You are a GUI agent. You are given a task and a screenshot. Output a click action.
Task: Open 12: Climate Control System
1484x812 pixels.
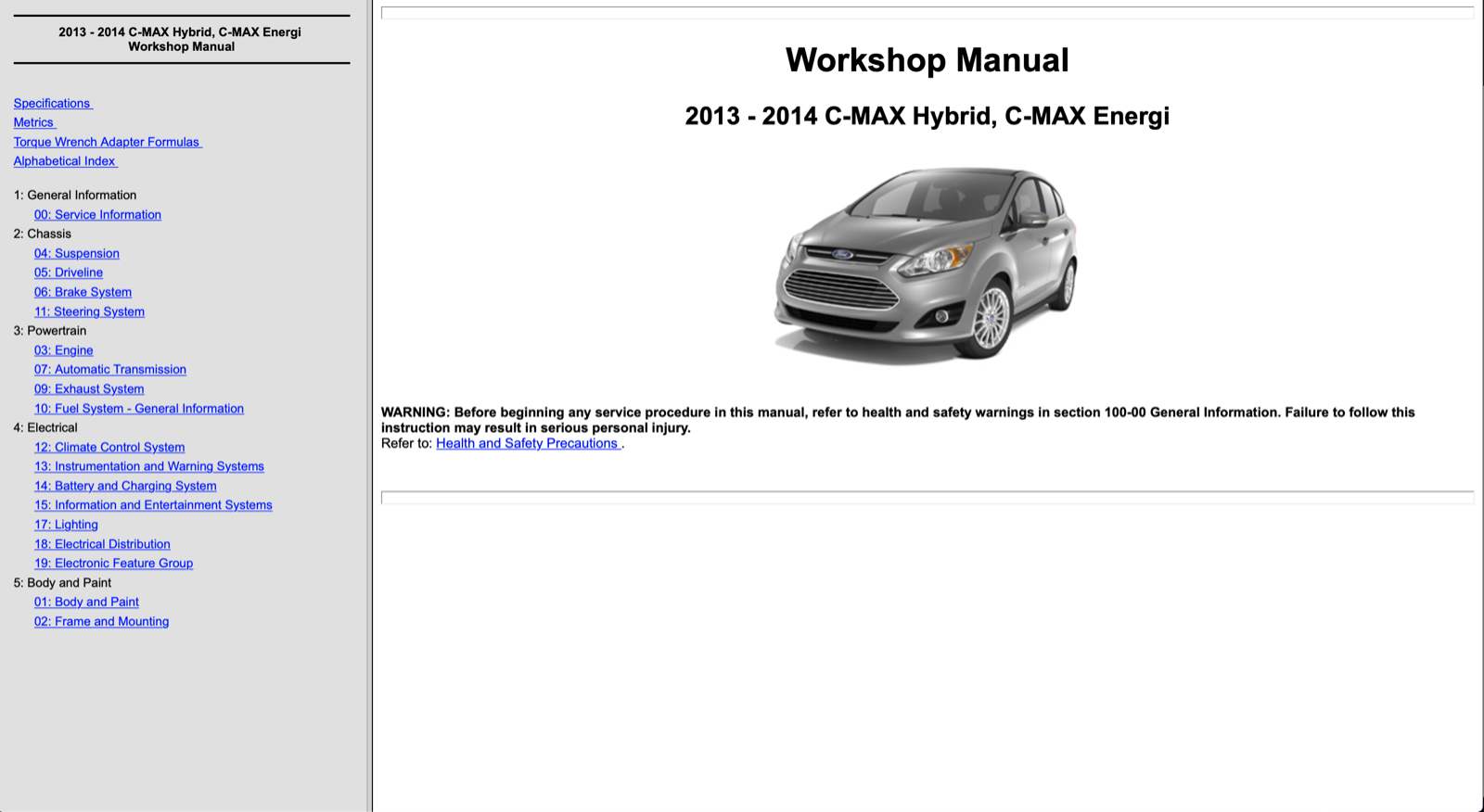(x=109, y=447)
